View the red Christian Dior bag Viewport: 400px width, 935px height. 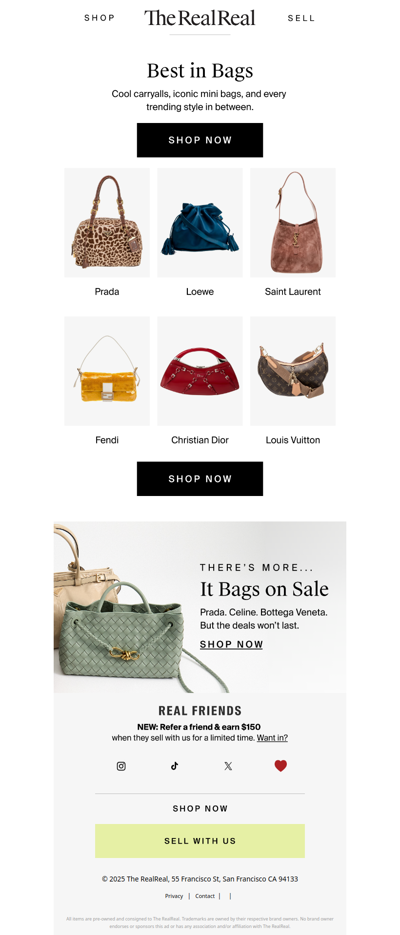click(x=200, y=371)
